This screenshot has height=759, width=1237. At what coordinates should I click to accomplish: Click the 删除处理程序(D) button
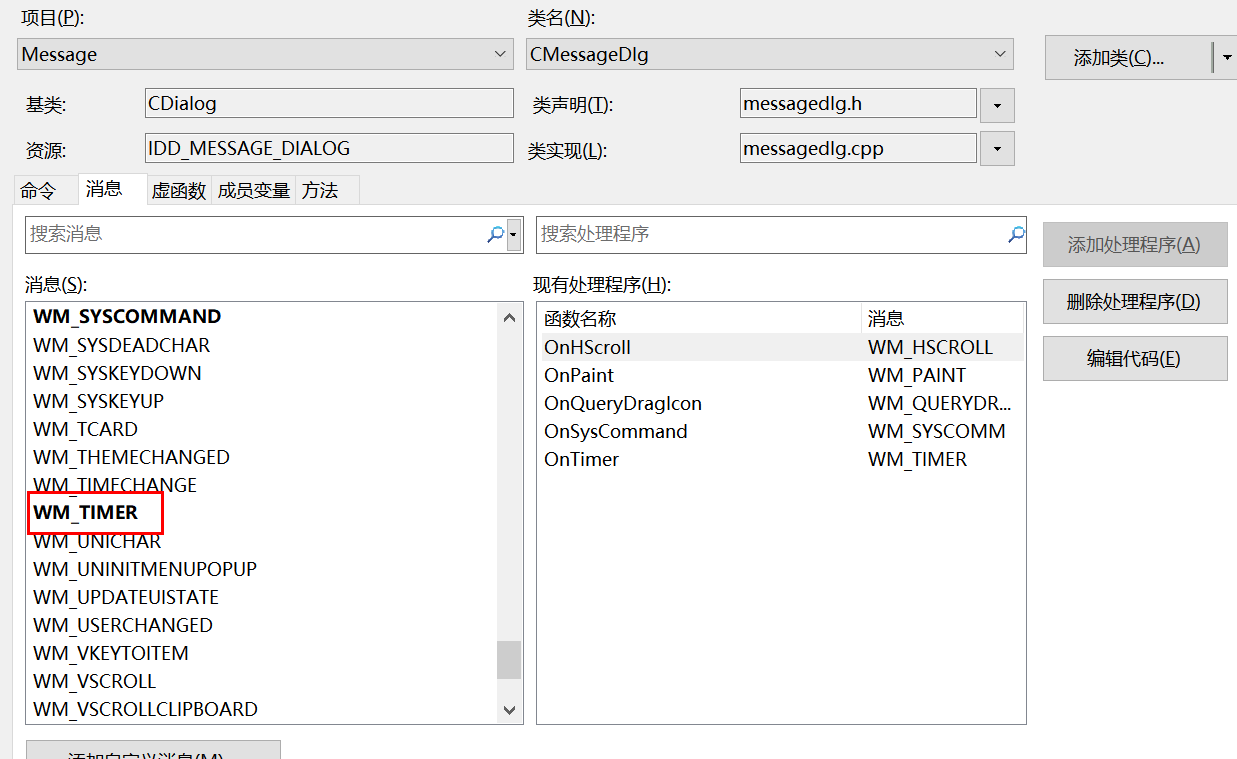(x=1134, y=301)
